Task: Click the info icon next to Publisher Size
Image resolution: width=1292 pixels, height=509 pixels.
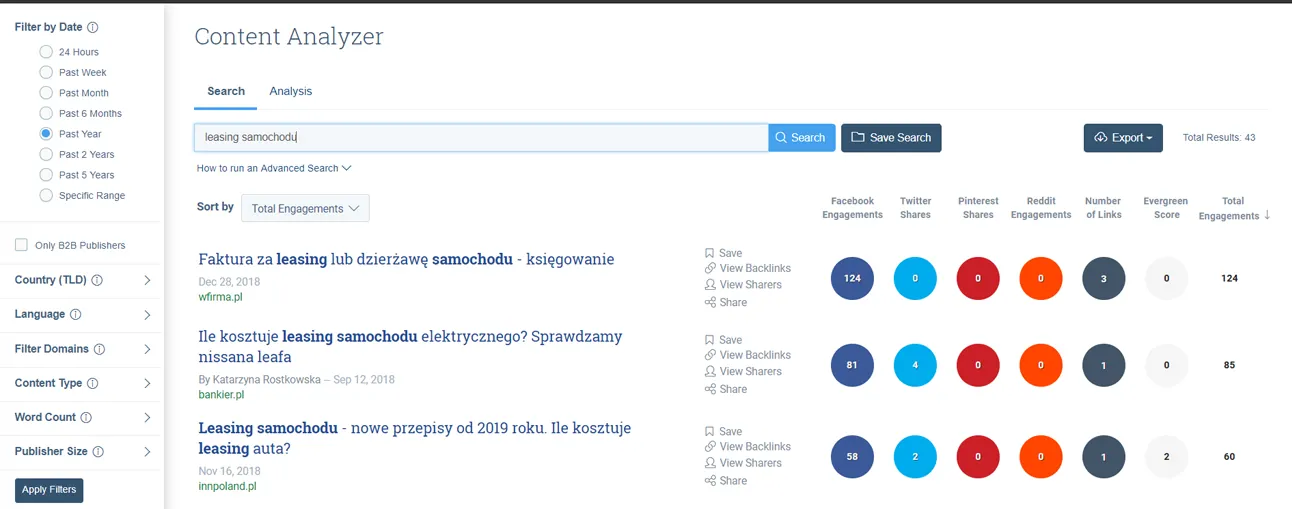Action: 98,452
